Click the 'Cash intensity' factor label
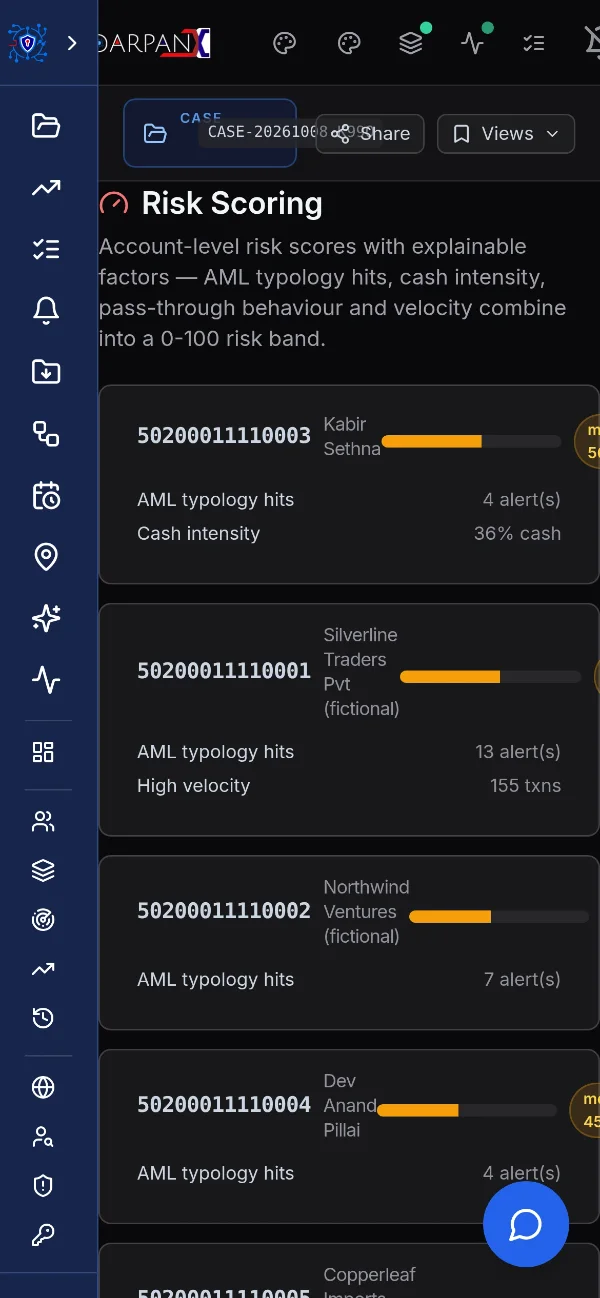Screen dimensions: 600x1298 [x=198, y=534]
